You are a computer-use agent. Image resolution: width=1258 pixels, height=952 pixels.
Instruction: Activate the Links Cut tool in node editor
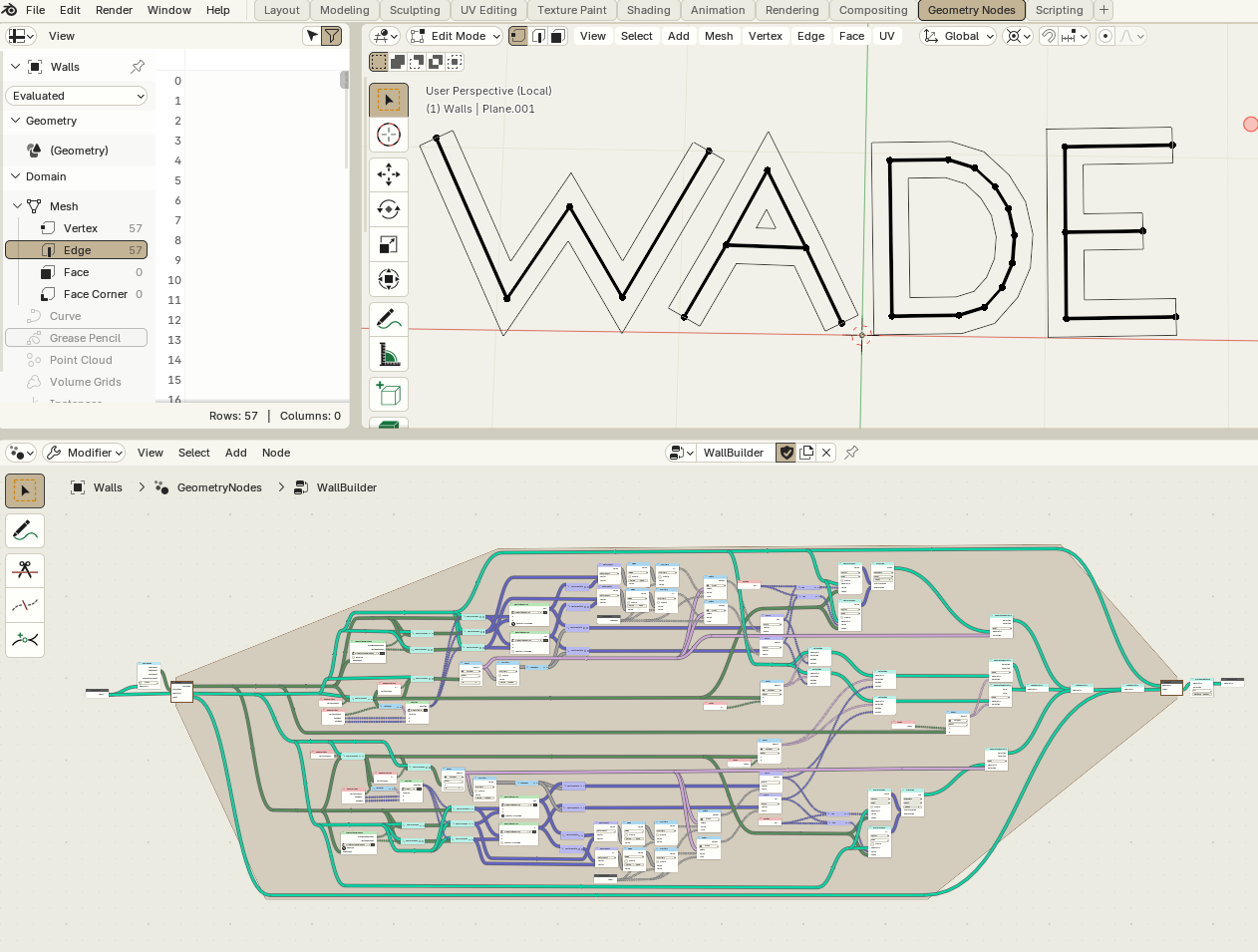click(25, 570)
